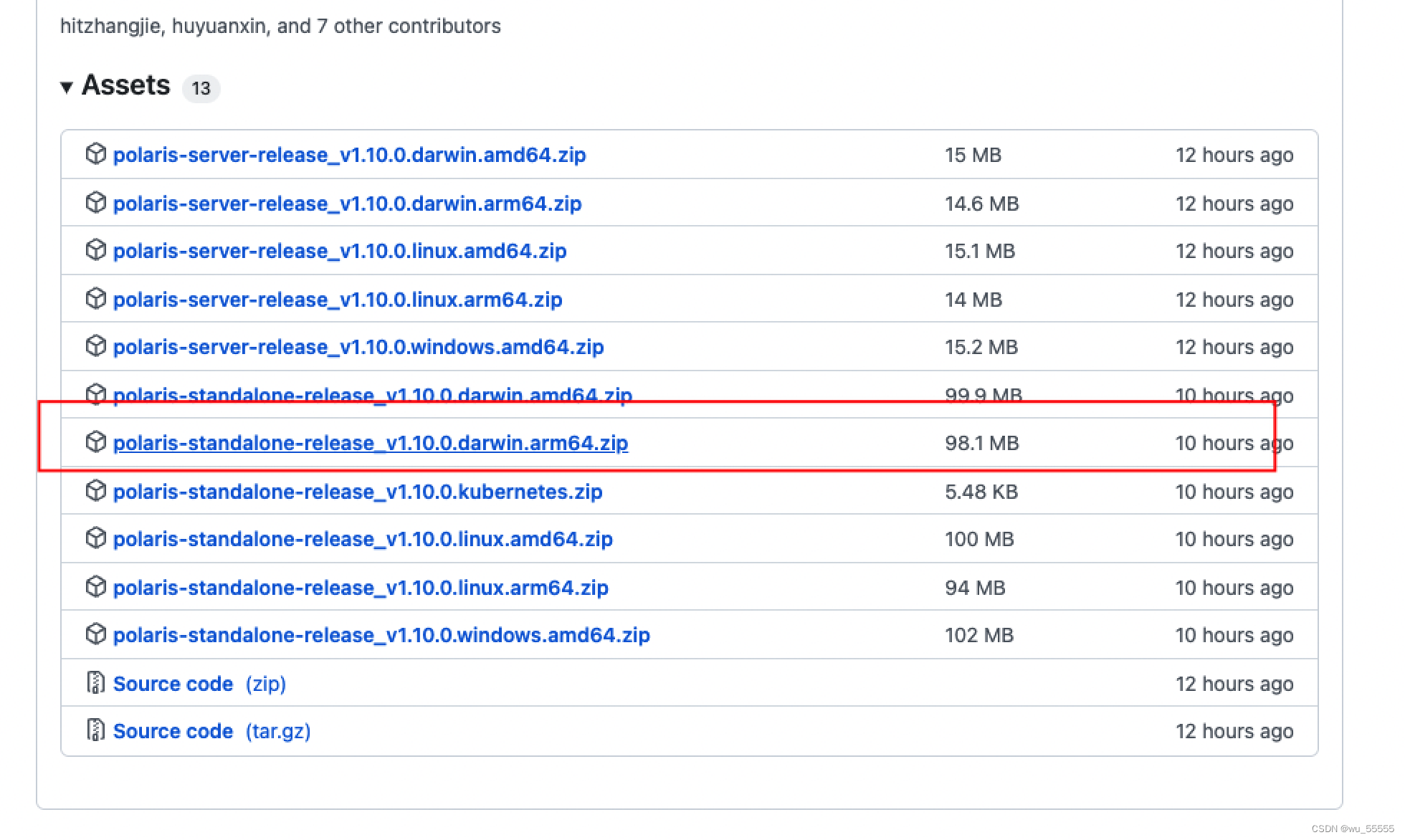This screenshot has height=840, width=1405.
Task: Click file-zip icon beside Source code (zip)
Action: [95, 683]
